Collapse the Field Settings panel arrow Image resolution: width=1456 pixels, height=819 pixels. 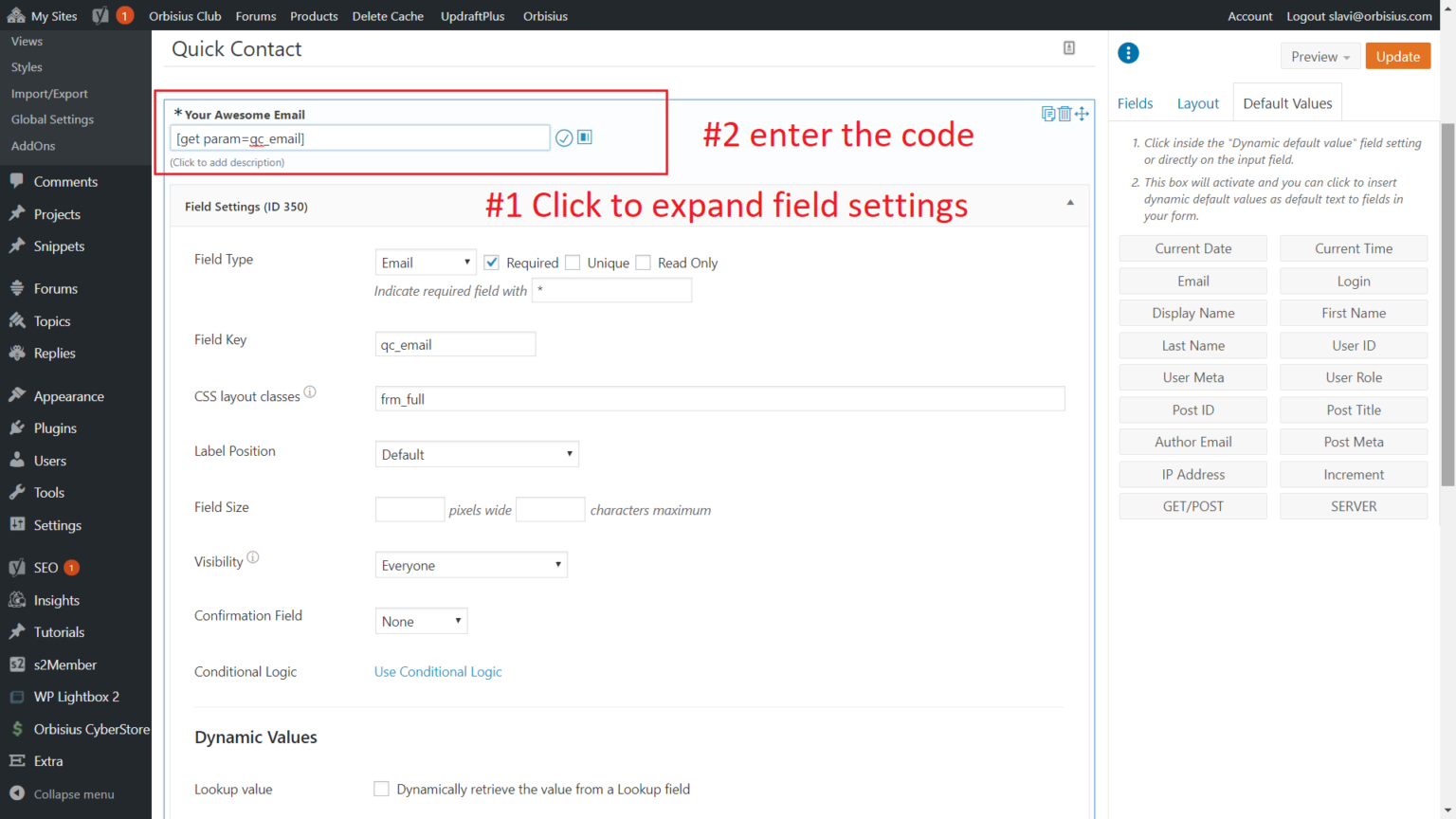pos(1070,203)
